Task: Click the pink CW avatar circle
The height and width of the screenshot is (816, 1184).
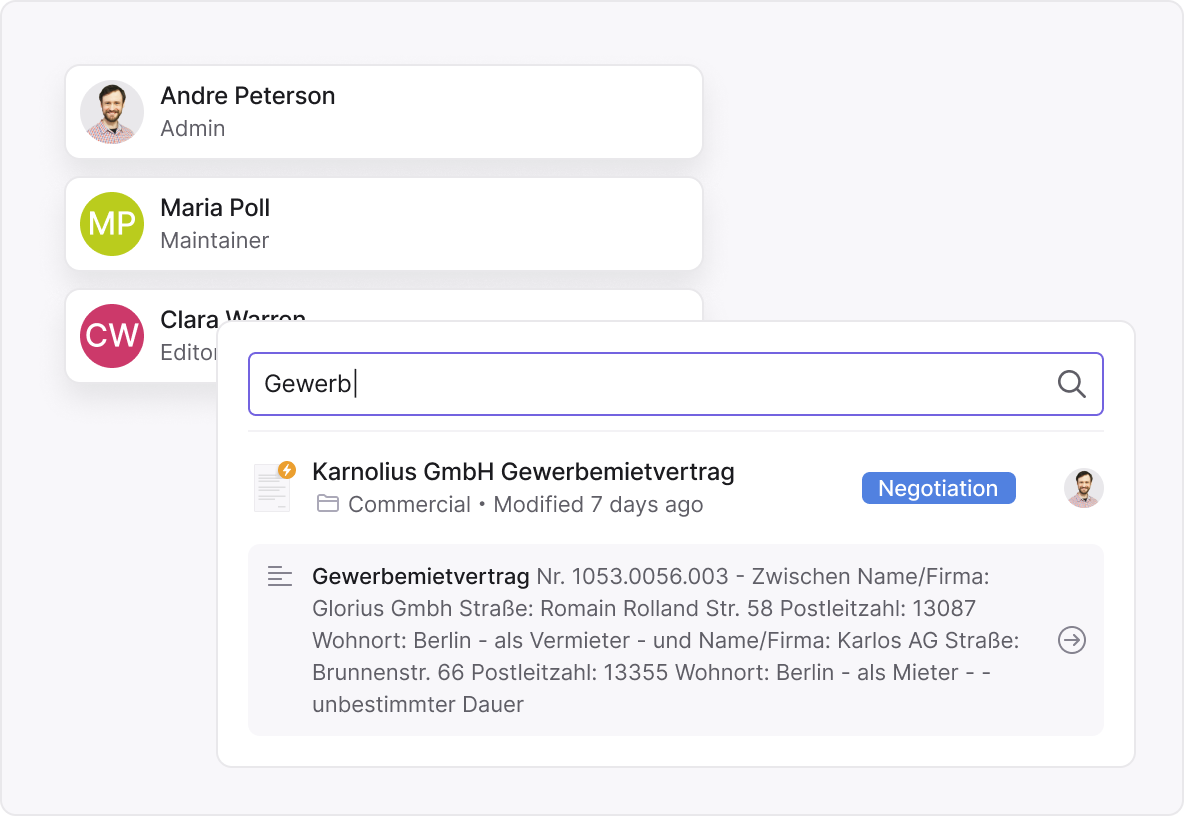Action: [x=112, y=336]
